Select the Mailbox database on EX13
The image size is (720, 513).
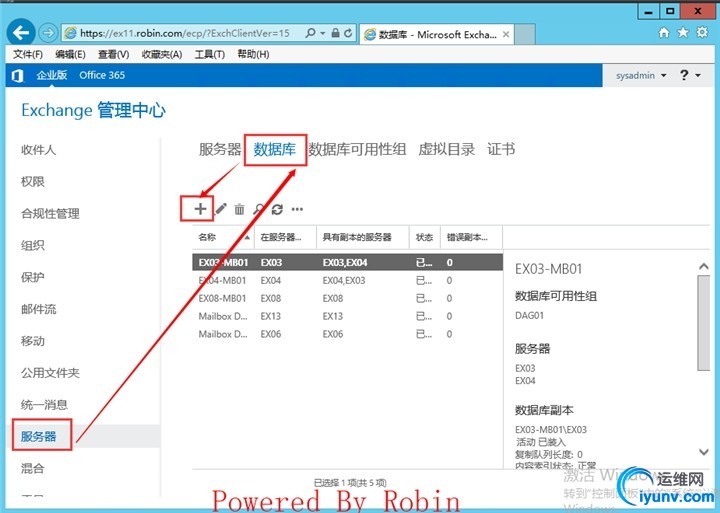click(x=348, y=316)
